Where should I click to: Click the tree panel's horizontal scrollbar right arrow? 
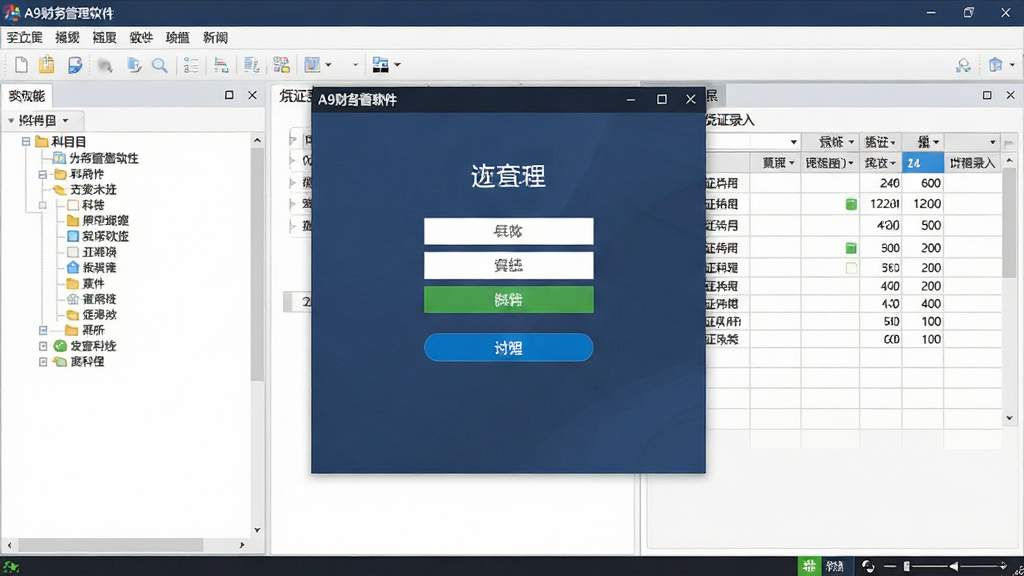pyautogui.click(x=242, y=545)
